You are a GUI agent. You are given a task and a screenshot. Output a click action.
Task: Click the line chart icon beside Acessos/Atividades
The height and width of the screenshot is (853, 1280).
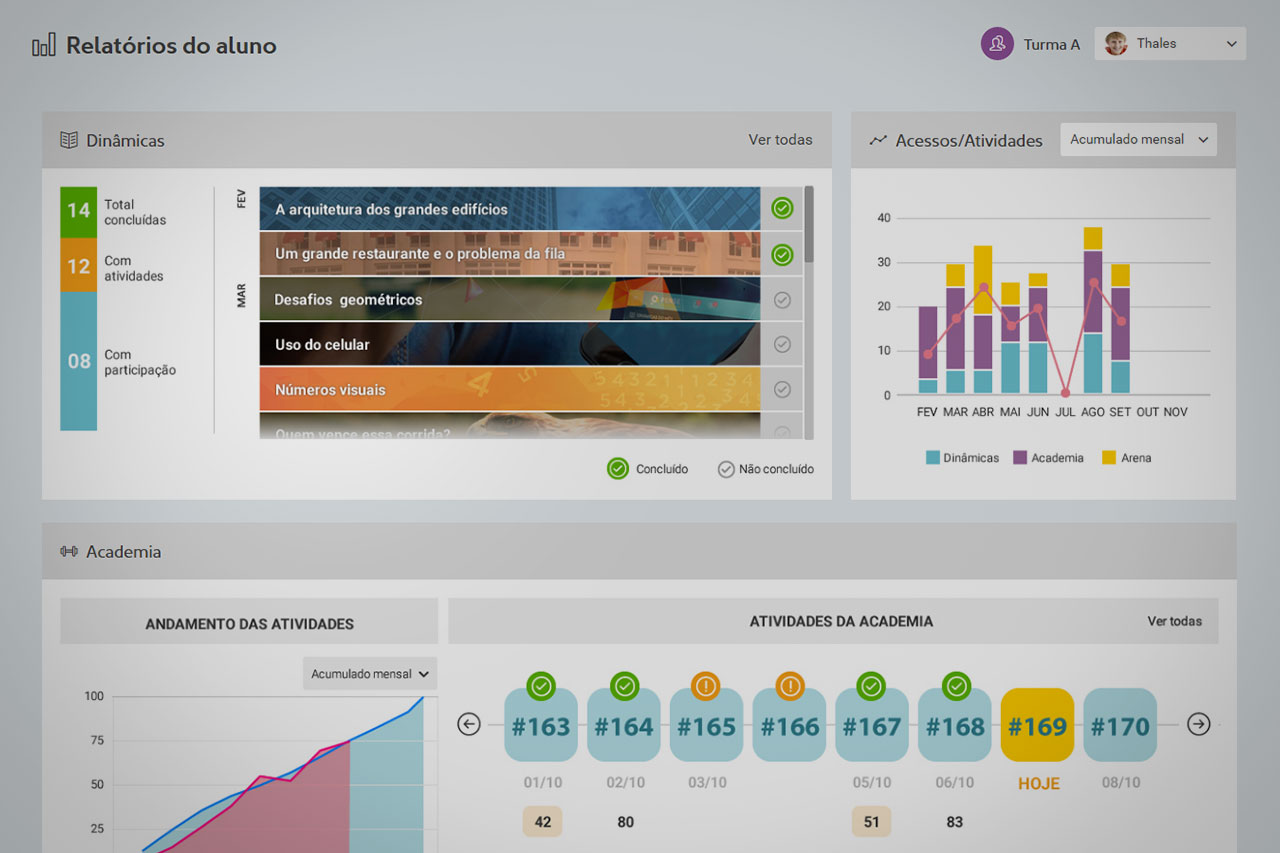[x=878, y=140]
